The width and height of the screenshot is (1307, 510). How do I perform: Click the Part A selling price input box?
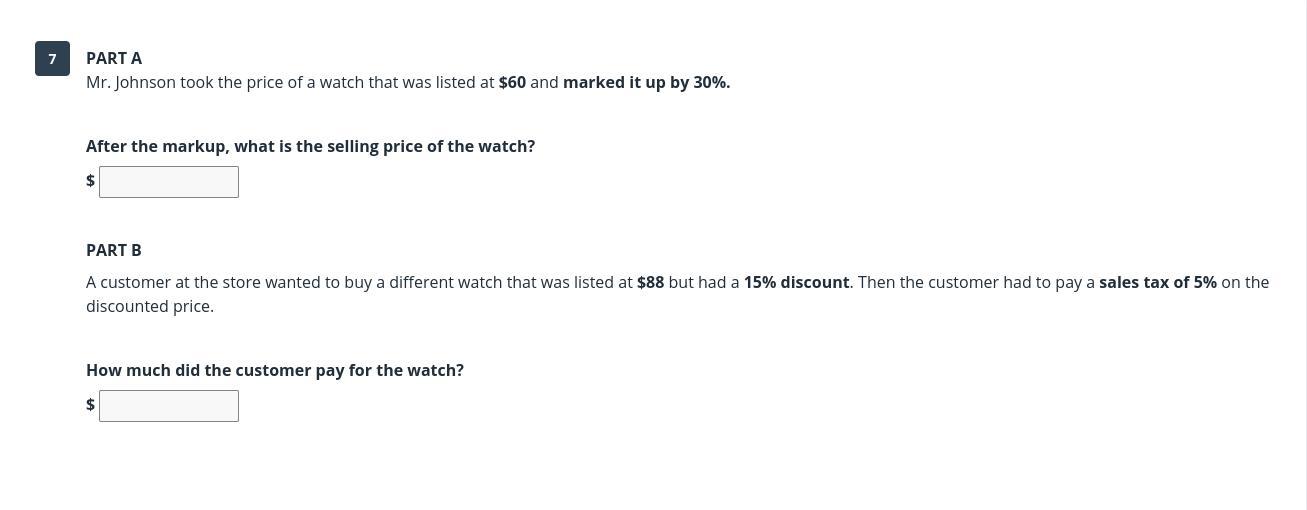pos(169,182)
